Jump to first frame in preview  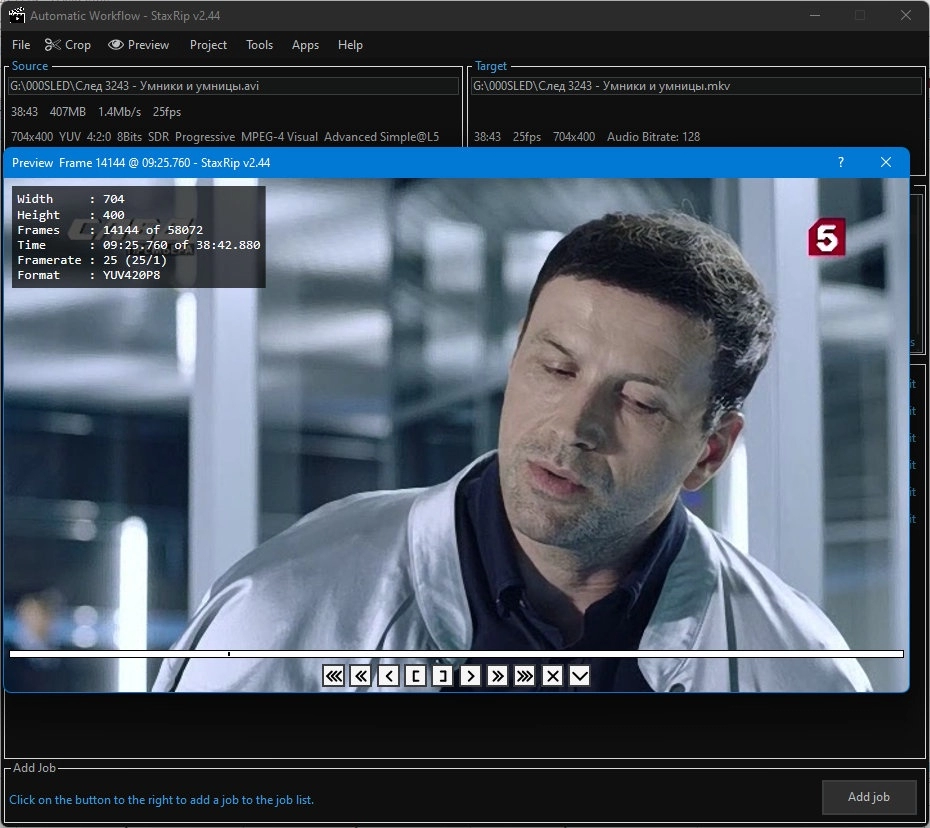click(x=333, y=676)
